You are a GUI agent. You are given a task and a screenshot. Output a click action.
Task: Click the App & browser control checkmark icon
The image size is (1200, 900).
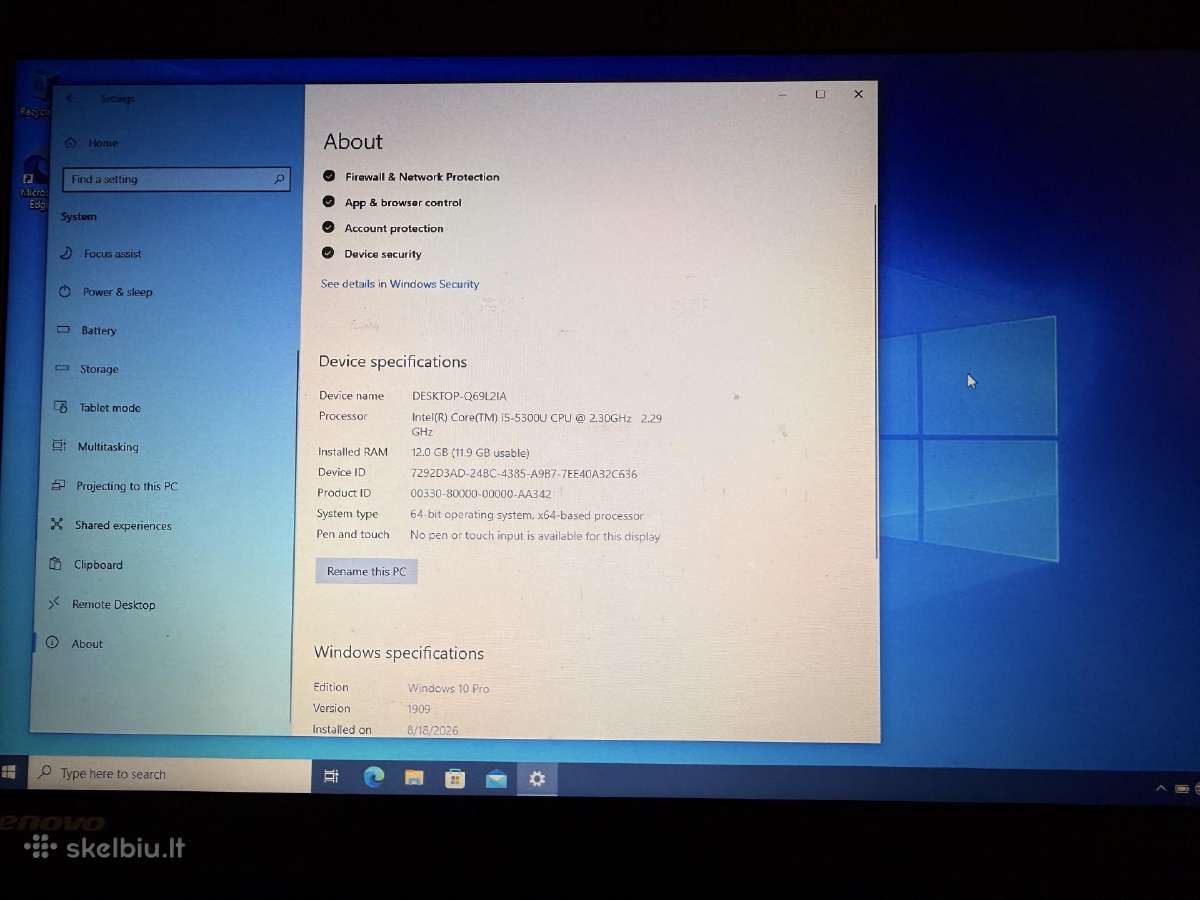pyautogui.click(x=328, y=202)
